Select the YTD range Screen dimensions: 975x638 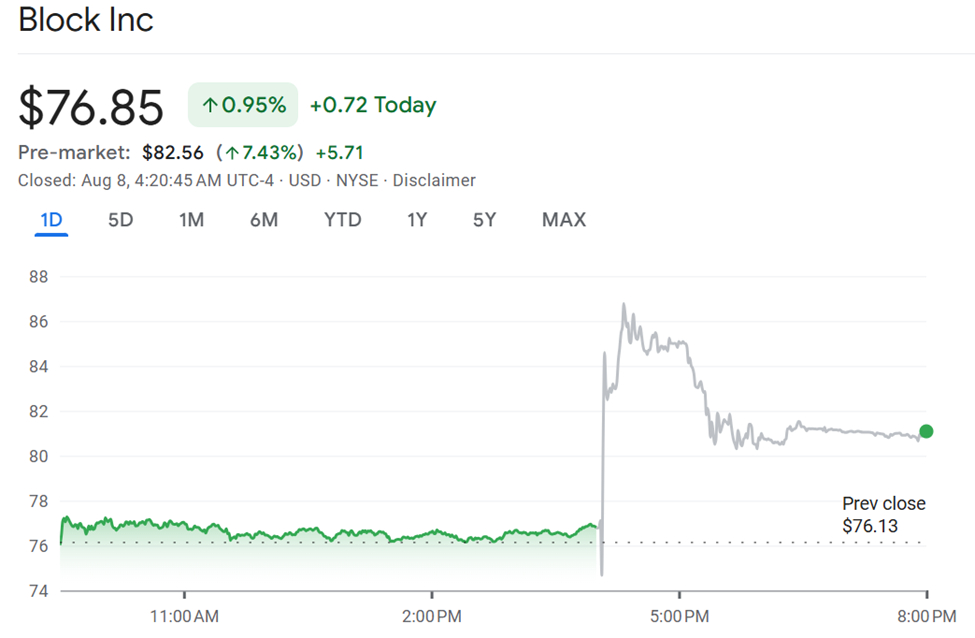point(342,220)
